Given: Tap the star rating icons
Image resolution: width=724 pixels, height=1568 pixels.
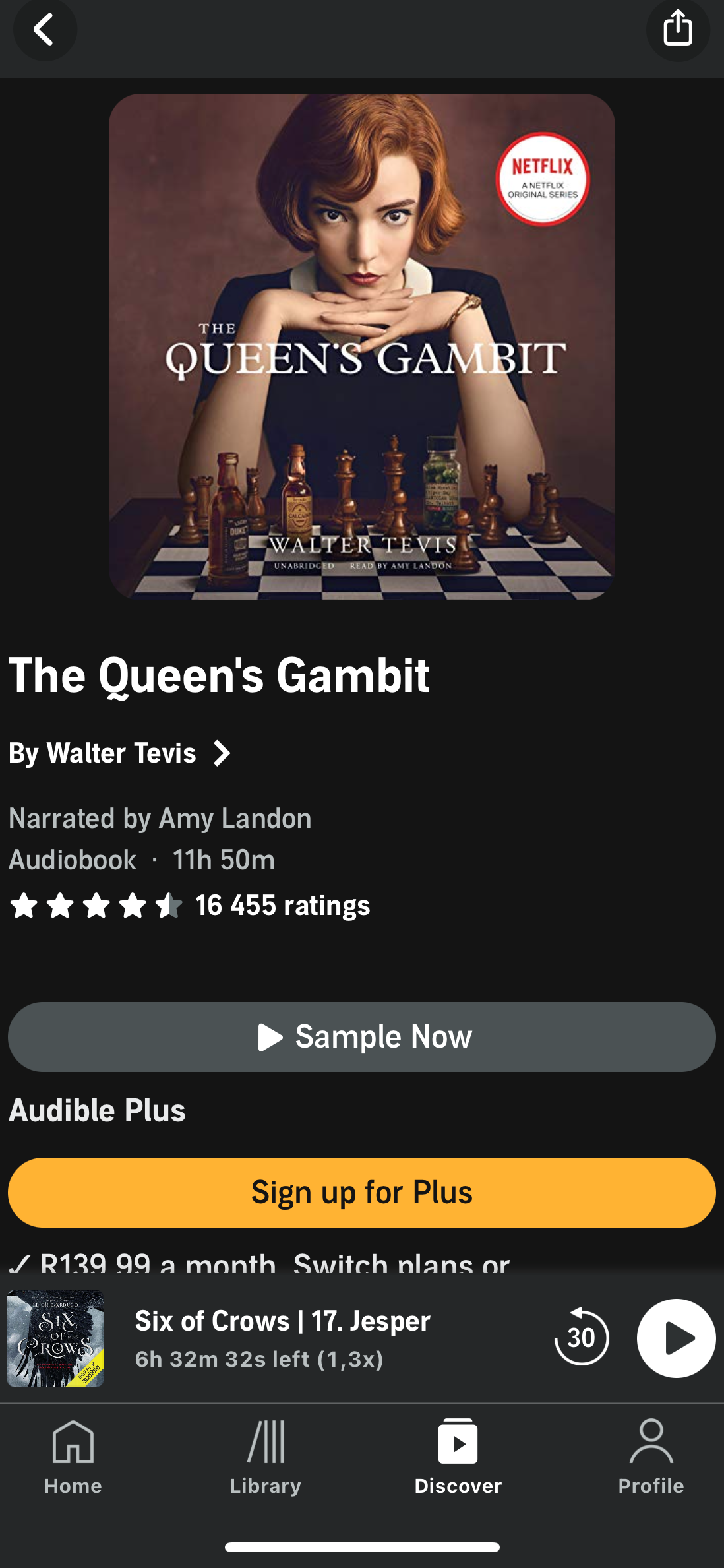Looking at the screenshot, I should pos(96,905).
